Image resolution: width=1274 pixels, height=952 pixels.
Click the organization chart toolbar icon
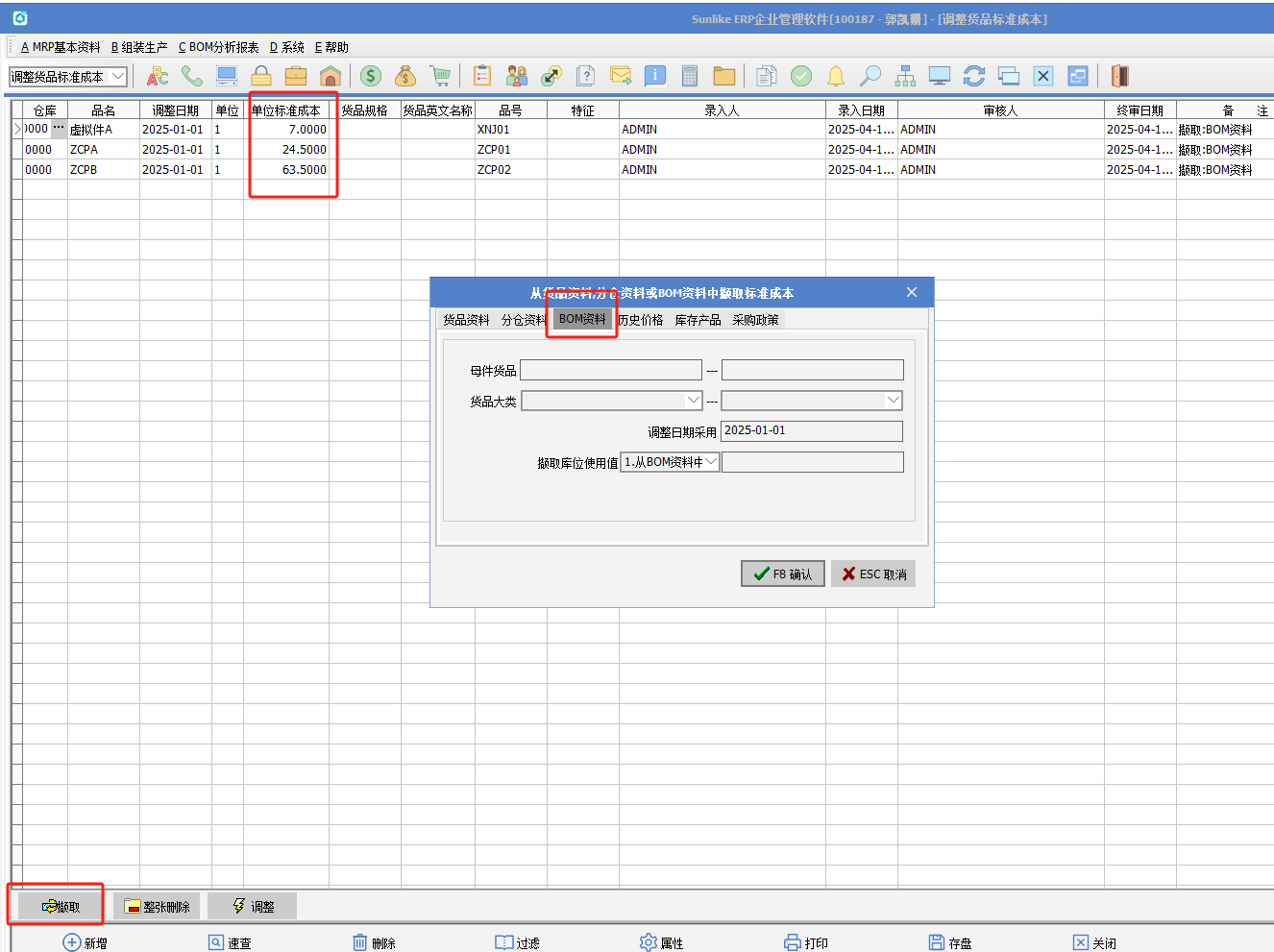point(905,76)
